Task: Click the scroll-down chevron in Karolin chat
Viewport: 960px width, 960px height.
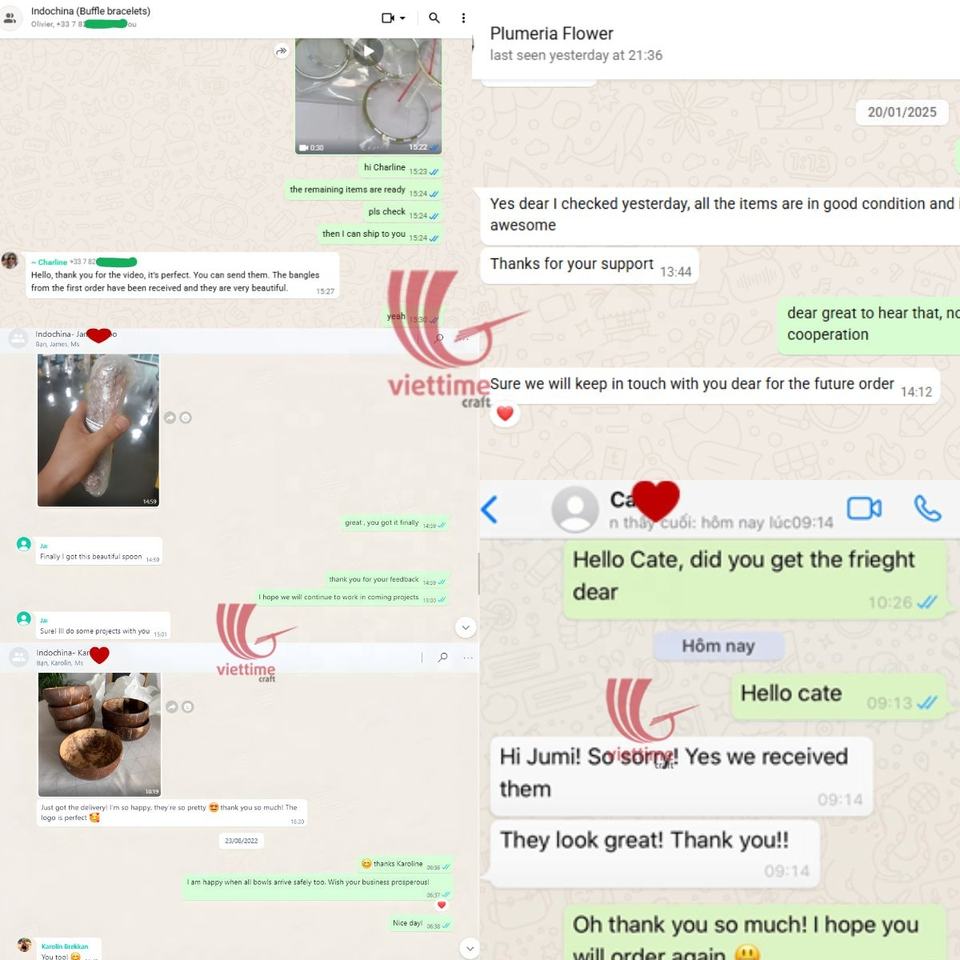Action: click(470, 948)
